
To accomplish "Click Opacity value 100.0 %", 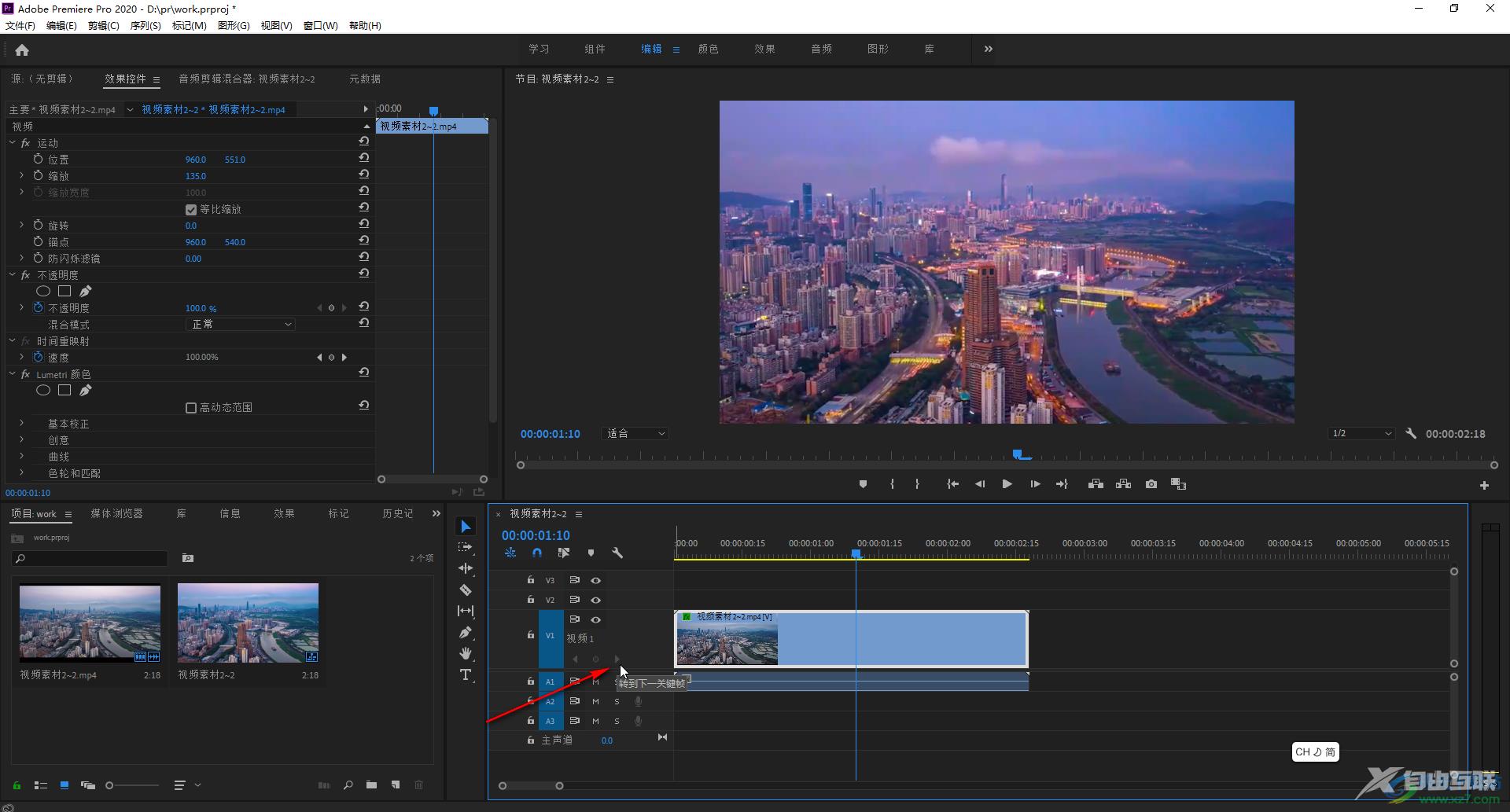I will 201,308.
